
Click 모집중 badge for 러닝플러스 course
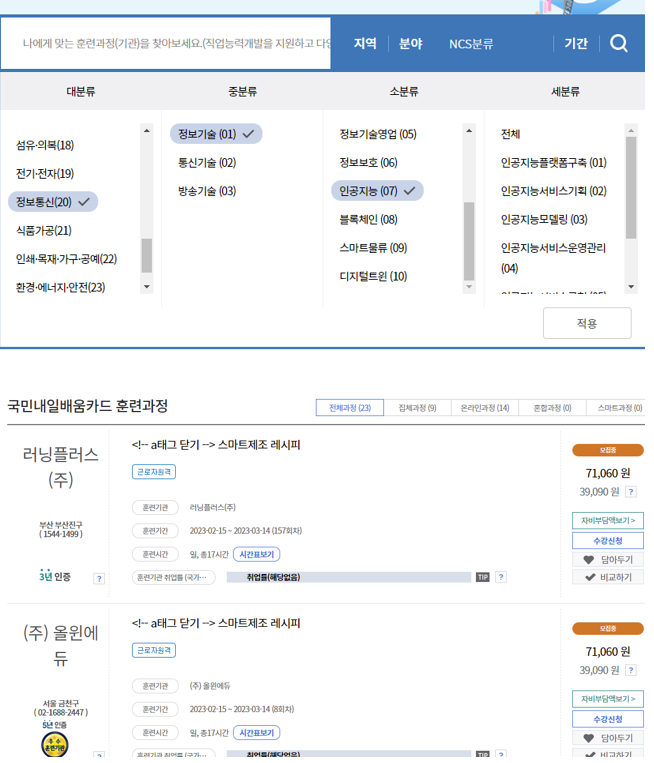tap(608, 450)
